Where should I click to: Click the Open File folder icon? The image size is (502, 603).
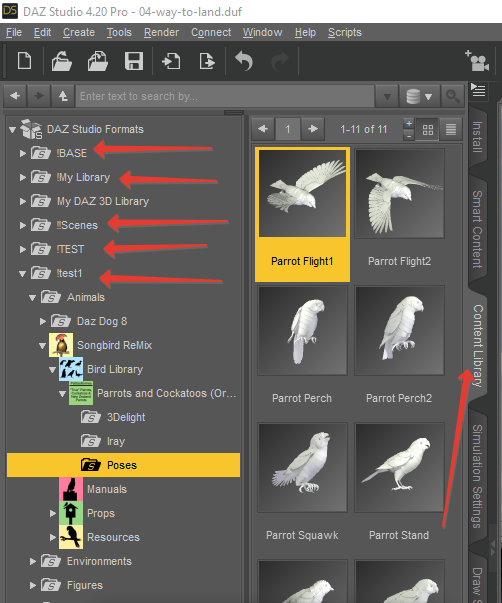[62, 61]
